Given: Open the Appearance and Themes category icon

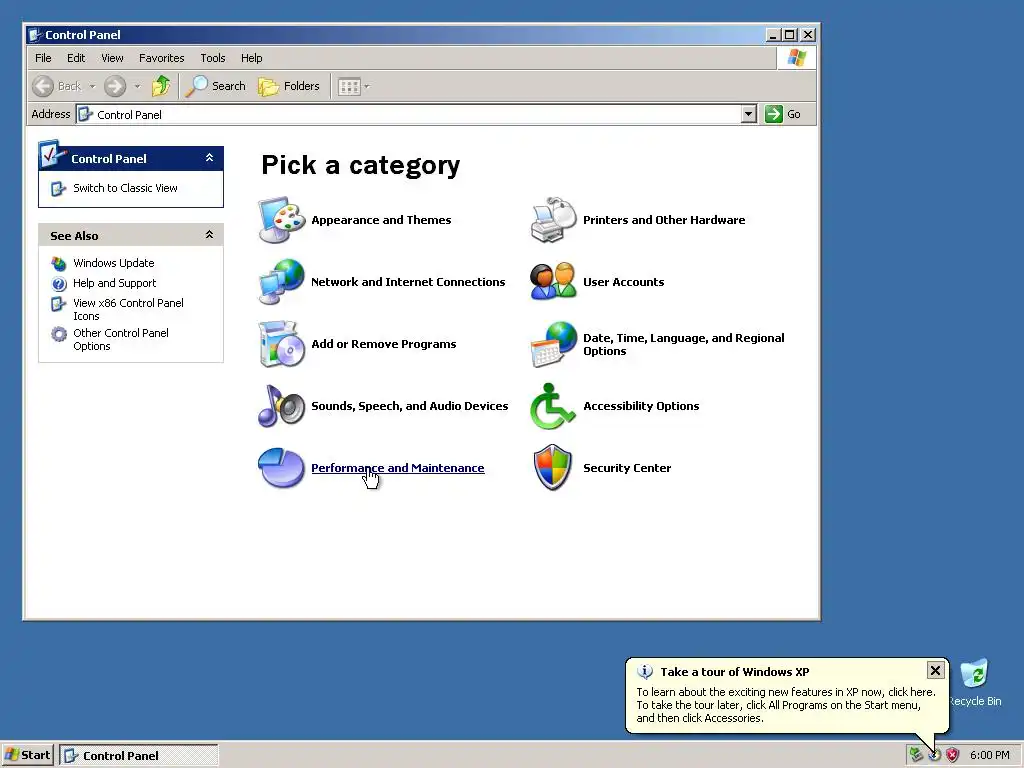Looking at the screenshot, I should (x=281, y=219).
